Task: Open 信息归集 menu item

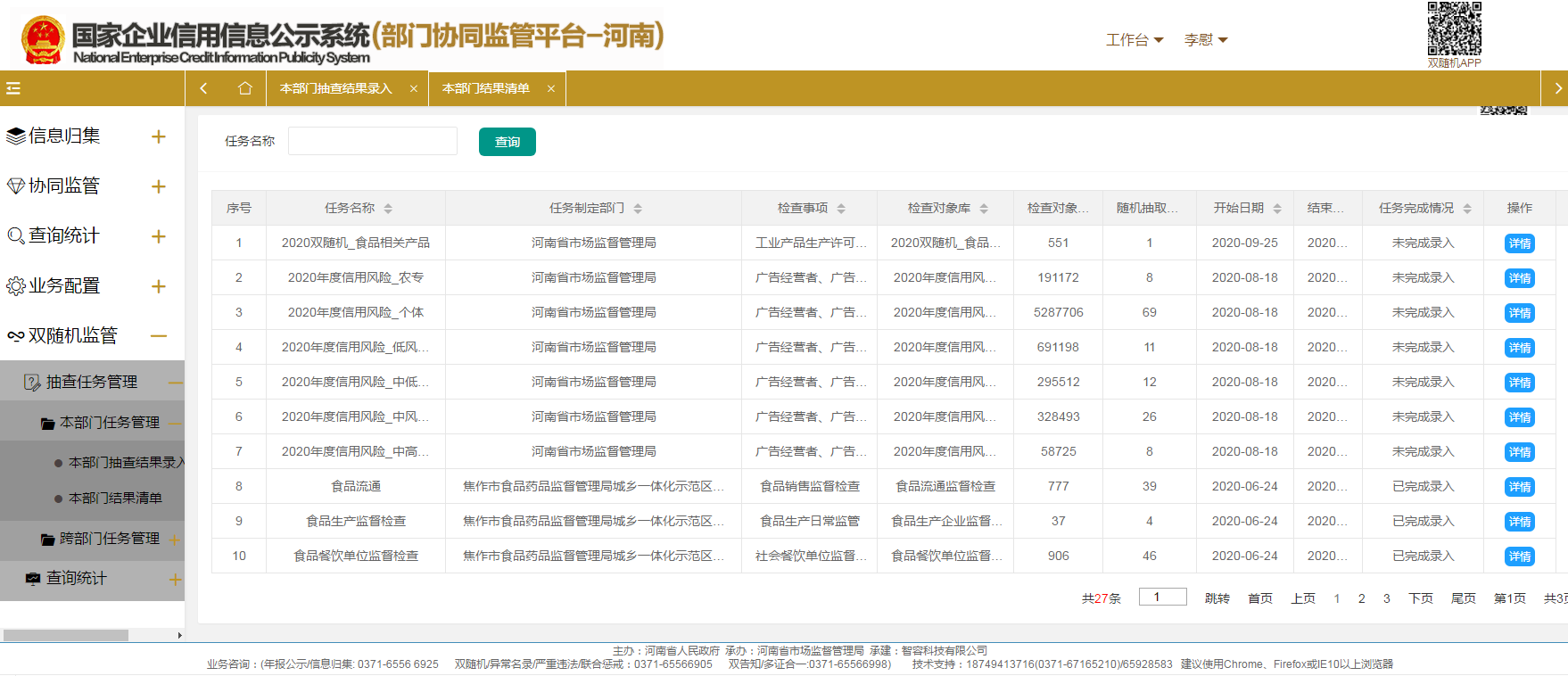Action: click(64, 136)
